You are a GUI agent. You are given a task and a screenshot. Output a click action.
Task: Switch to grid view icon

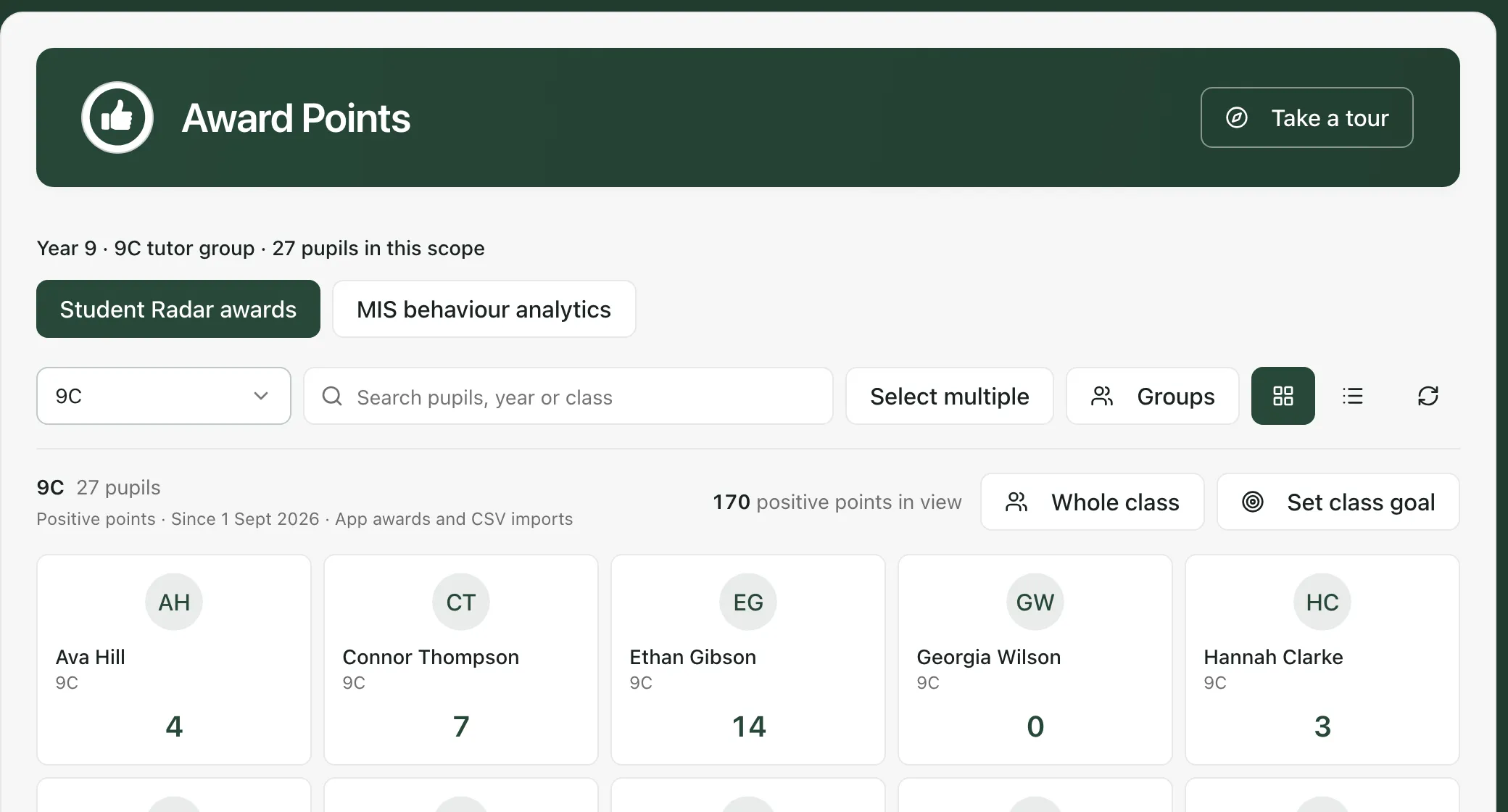click(x=1283, y=396)
